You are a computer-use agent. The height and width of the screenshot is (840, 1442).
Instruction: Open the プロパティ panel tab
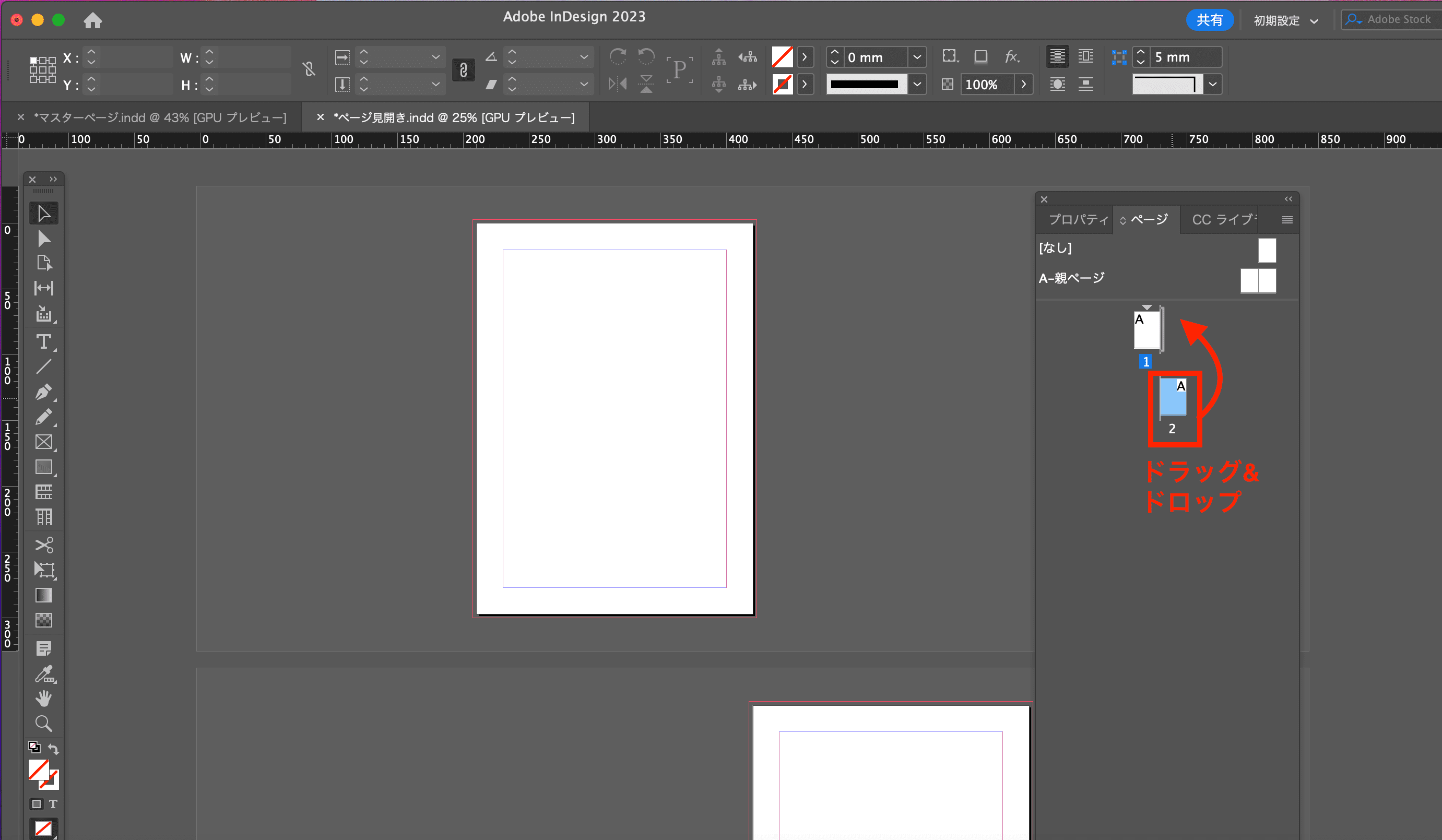pos(1078,220)
